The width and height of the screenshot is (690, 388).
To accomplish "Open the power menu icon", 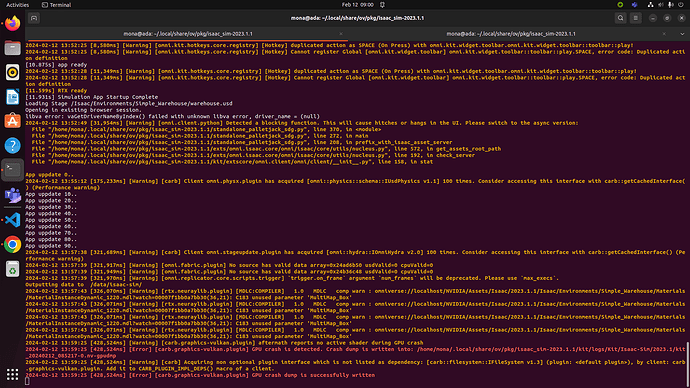I will 681,5.
